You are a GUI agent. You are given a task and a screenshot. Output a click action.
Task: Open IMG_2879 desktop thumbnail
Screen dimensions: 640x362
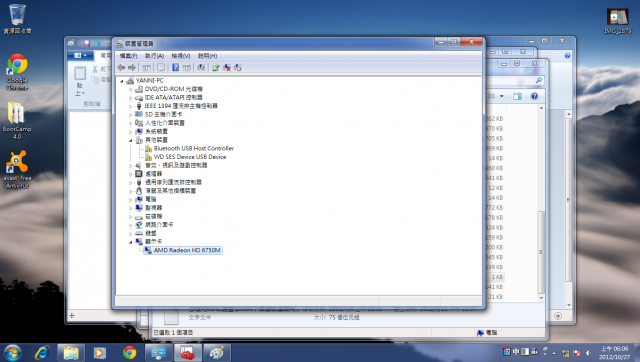618,20
